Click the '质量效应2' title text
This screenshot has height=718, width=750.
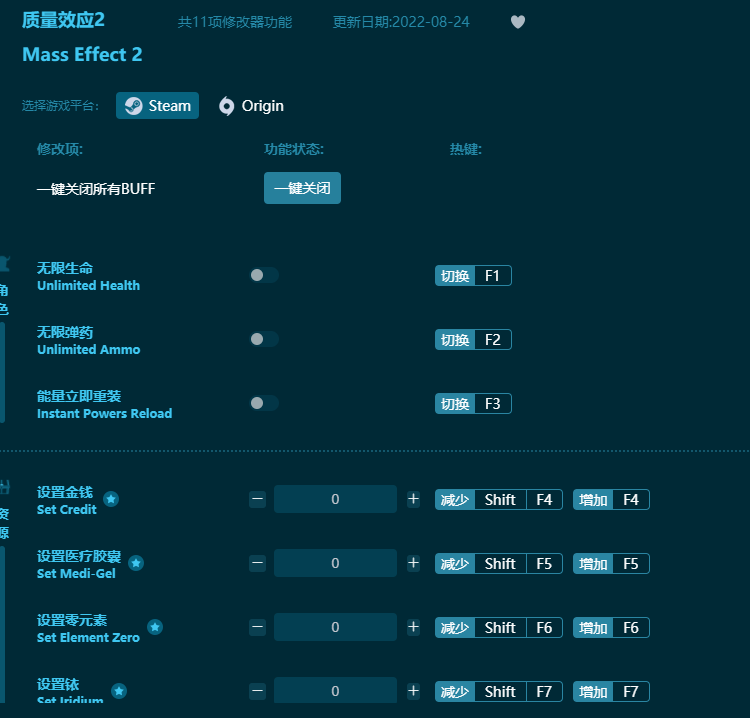tap(63, 20)
